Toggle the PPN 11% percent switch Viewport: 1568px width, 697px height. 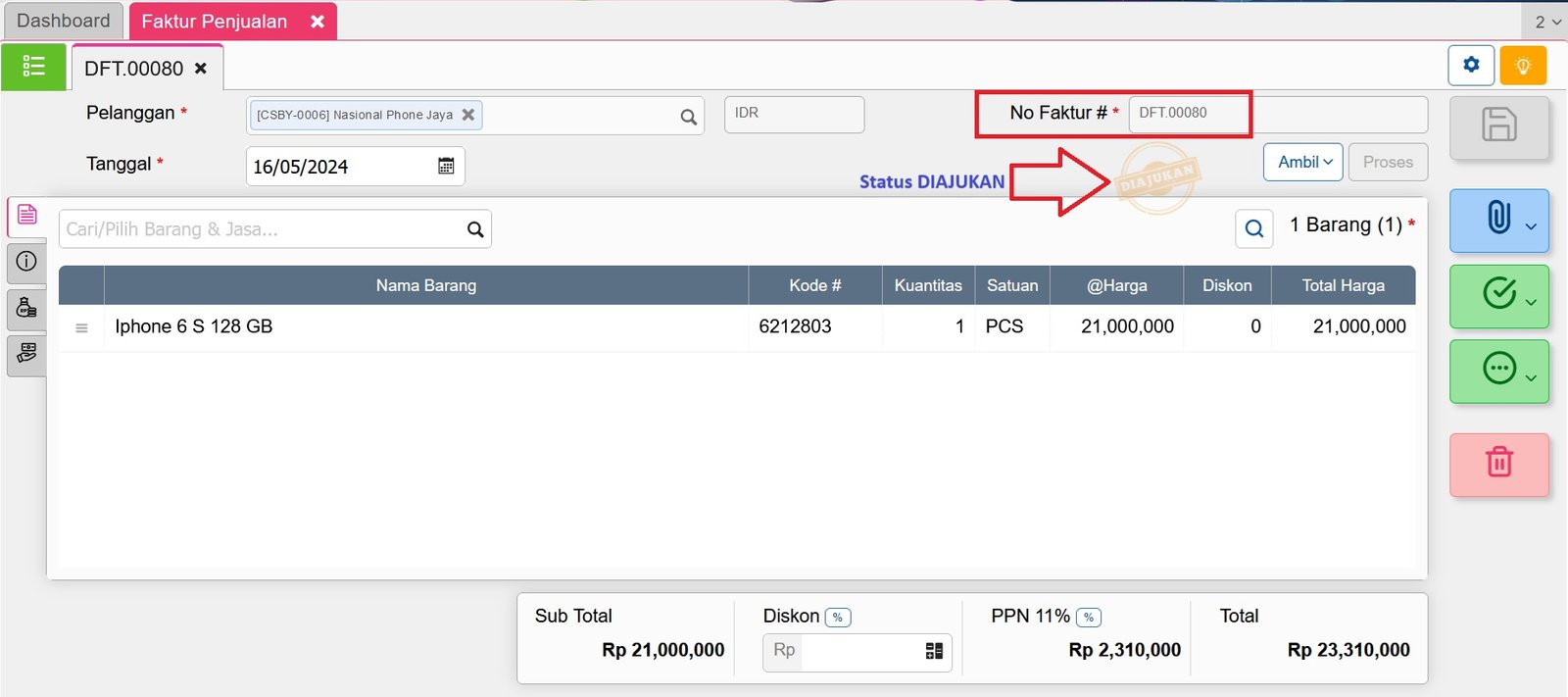[1088, 618]
